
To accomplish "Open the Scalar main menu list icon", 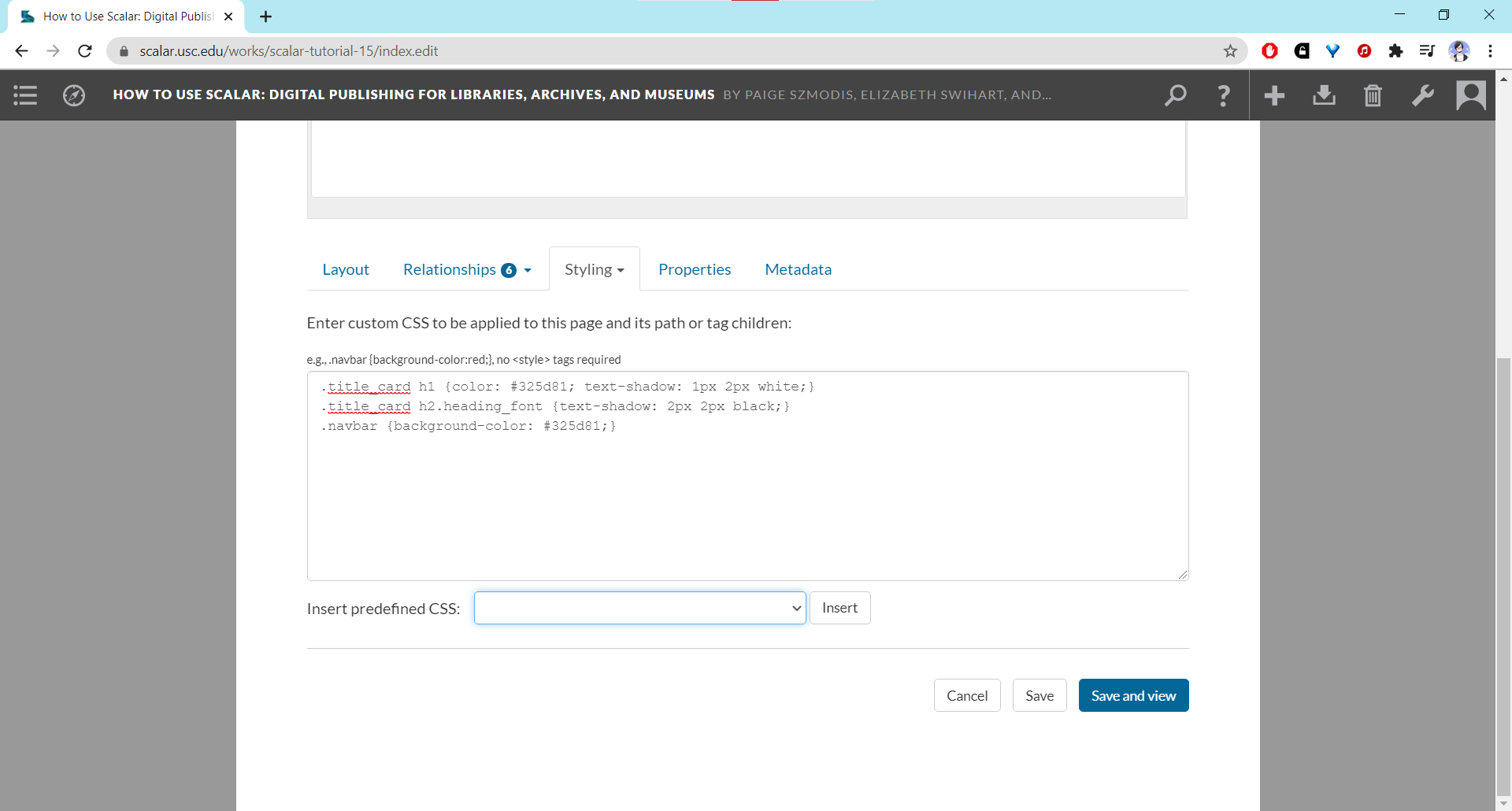I will [x=25, y=95].
